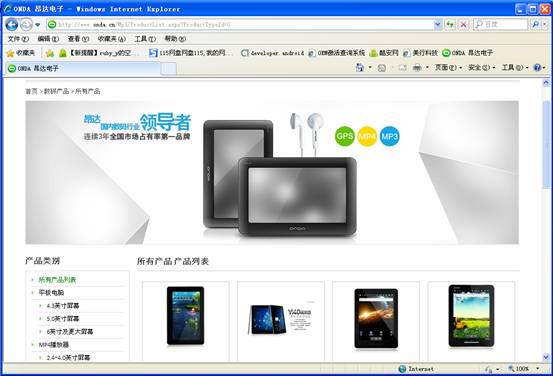Image resolution: width=553 pixels, height=376 pixels.
Task: Click the 所有产品列表 sidebar link
Action: (57, 280)
